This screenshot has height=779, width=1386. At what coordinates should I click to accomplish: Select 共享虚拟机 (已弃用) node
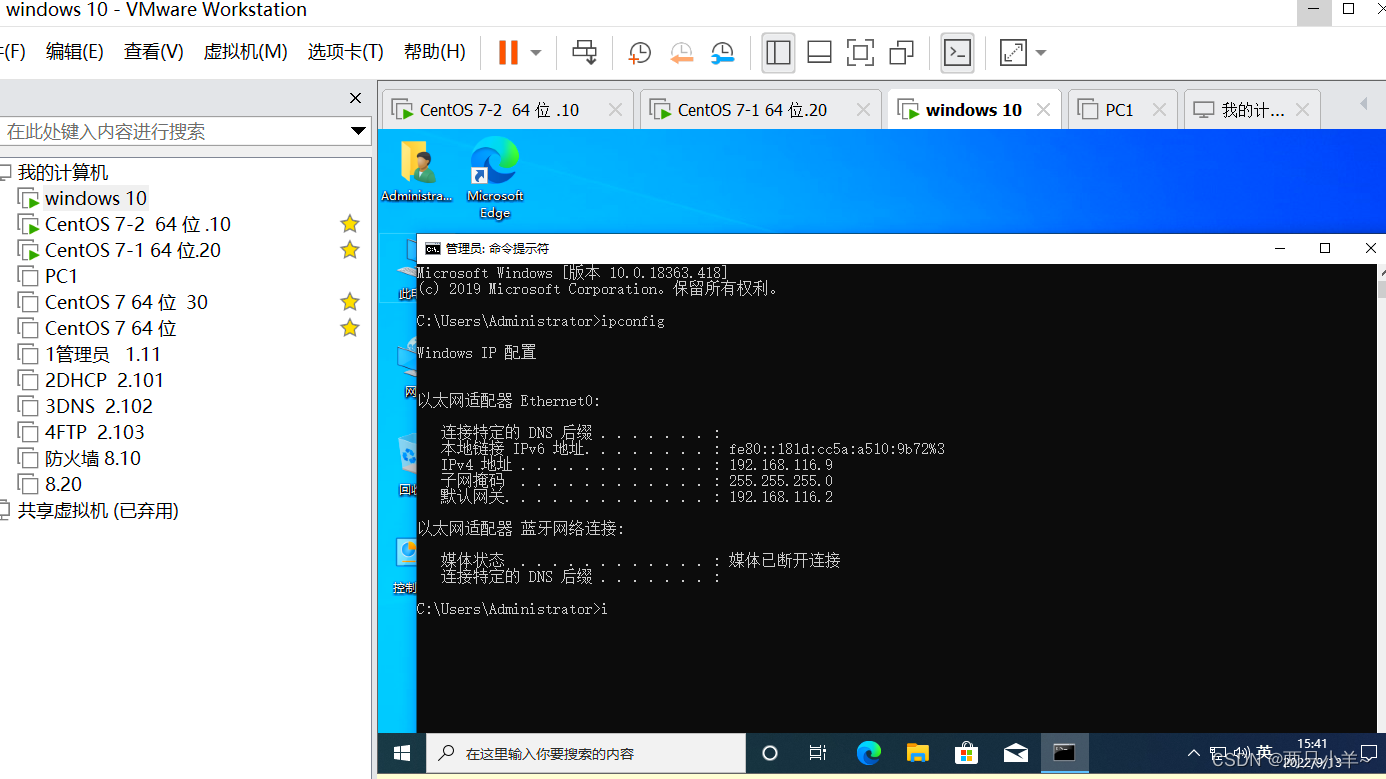[x=98, y=510]
